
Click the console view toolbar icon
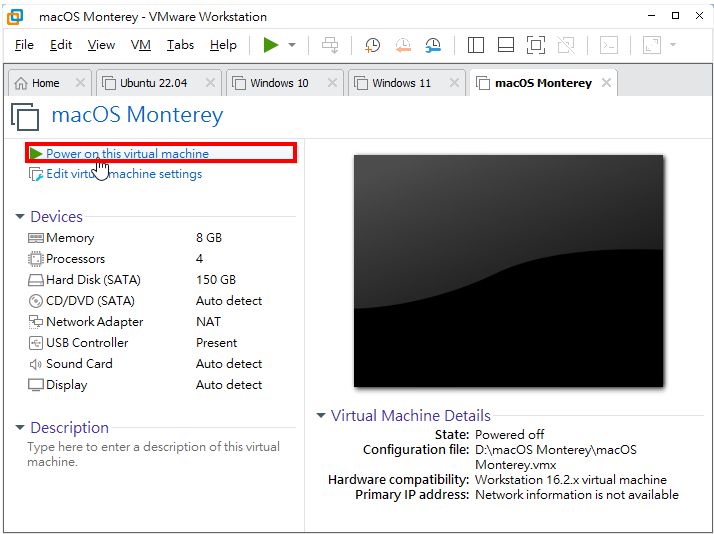(609, 45)
